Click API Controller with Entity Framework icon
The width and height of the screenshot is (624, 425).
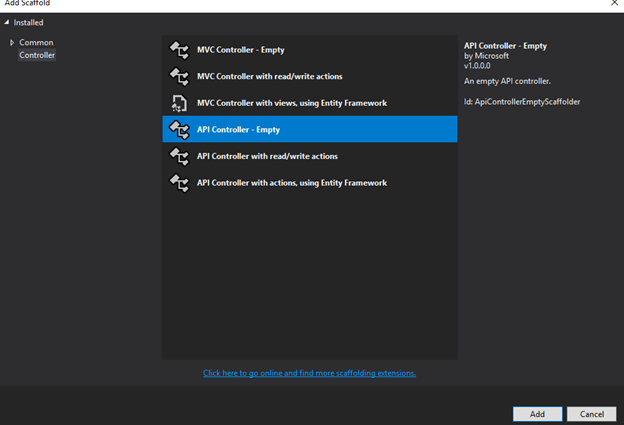[x=179, y=183]
